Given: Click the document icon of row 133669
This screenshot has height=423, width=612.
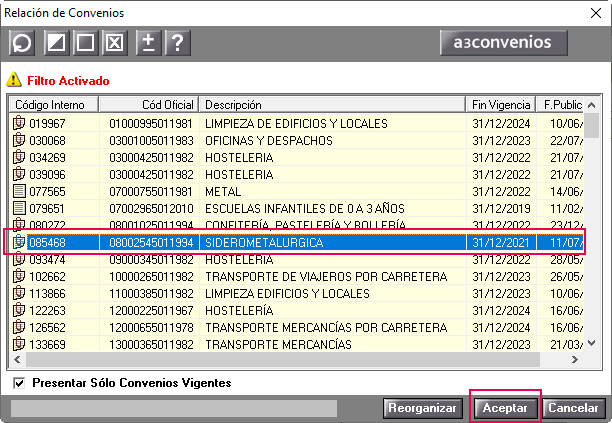Looking at the screenshot, I should click(x=19, y=344).
